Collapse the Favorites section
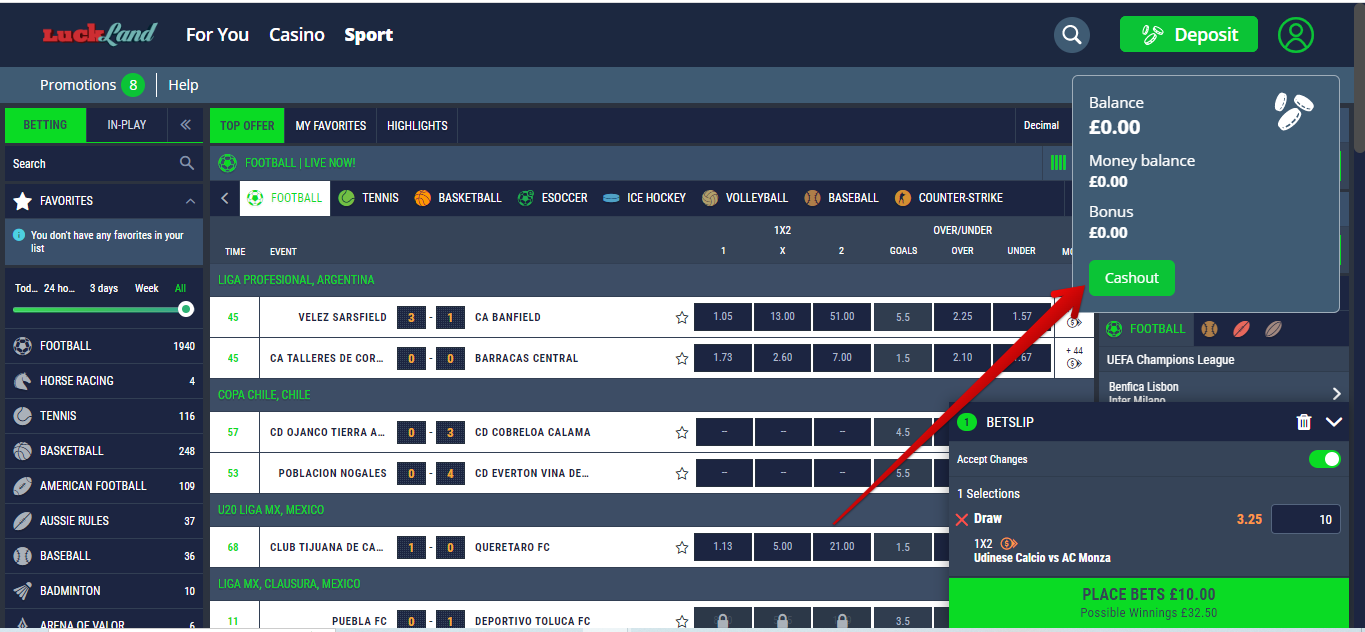 click(190, 201)
